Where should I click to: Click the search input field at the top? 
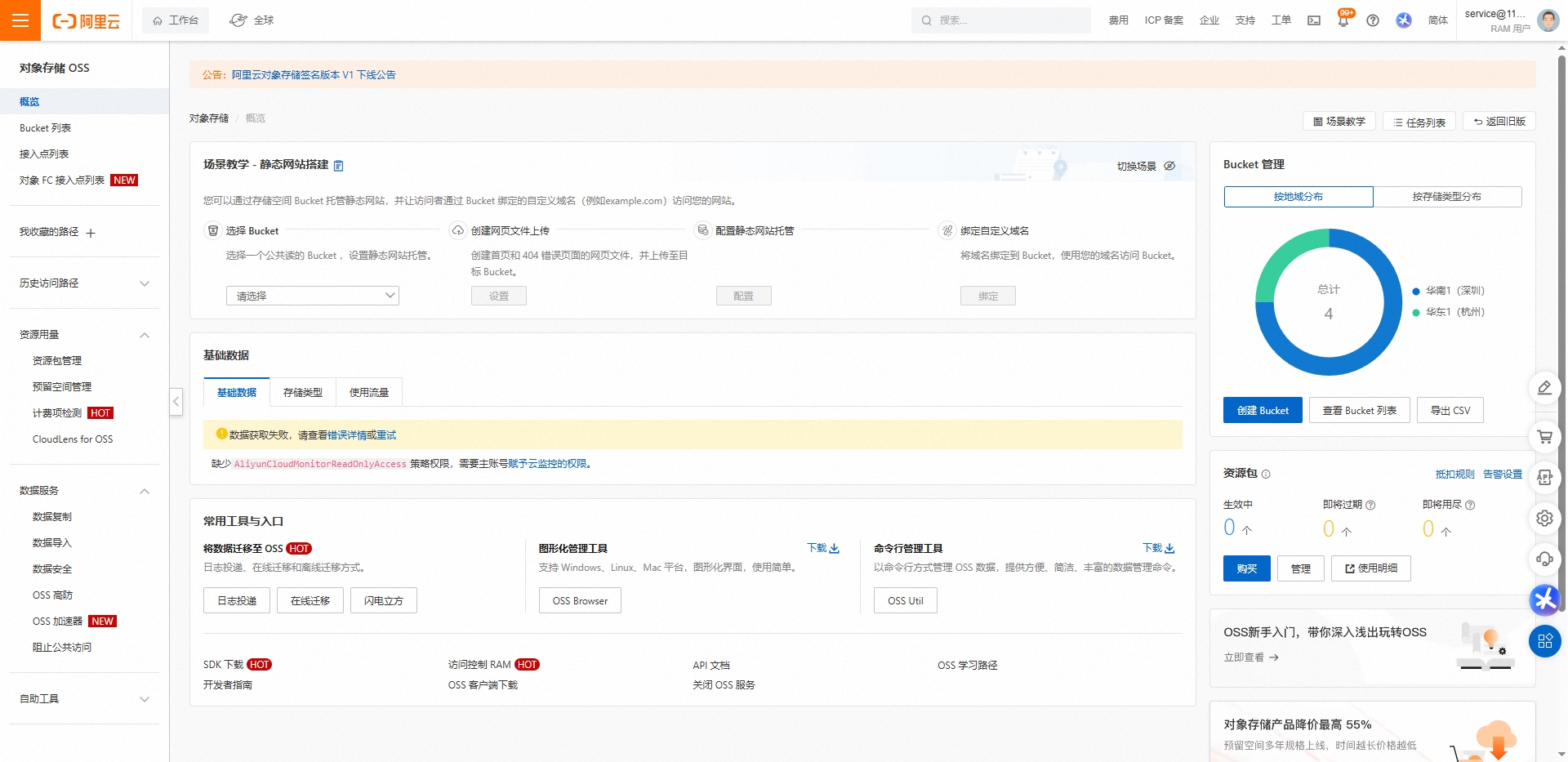pos(1000,20)
